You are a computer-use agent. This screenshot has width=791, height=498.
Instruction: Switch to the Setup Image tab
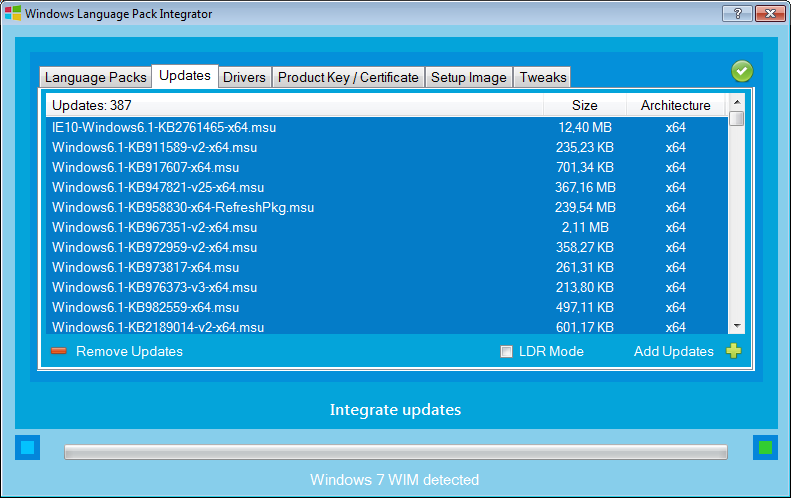click(x=469, y=77)
